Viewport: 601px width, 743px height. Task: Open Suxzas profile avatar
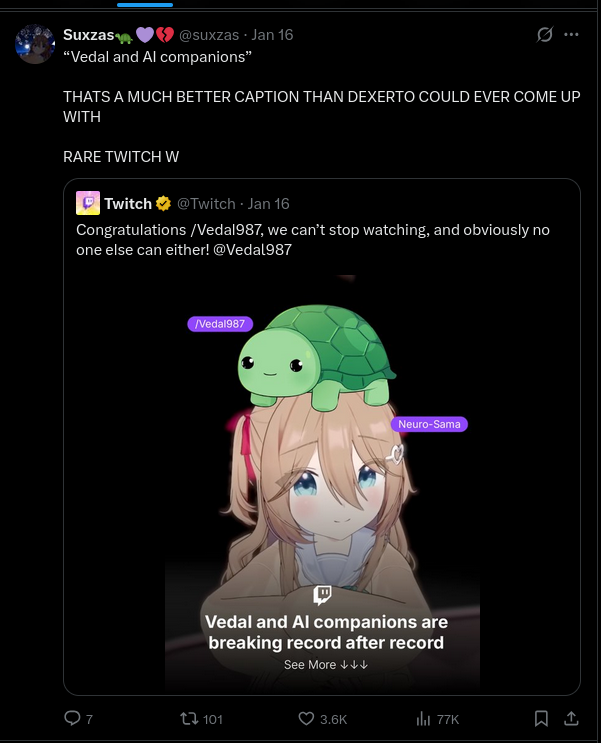tap(35, 44)
